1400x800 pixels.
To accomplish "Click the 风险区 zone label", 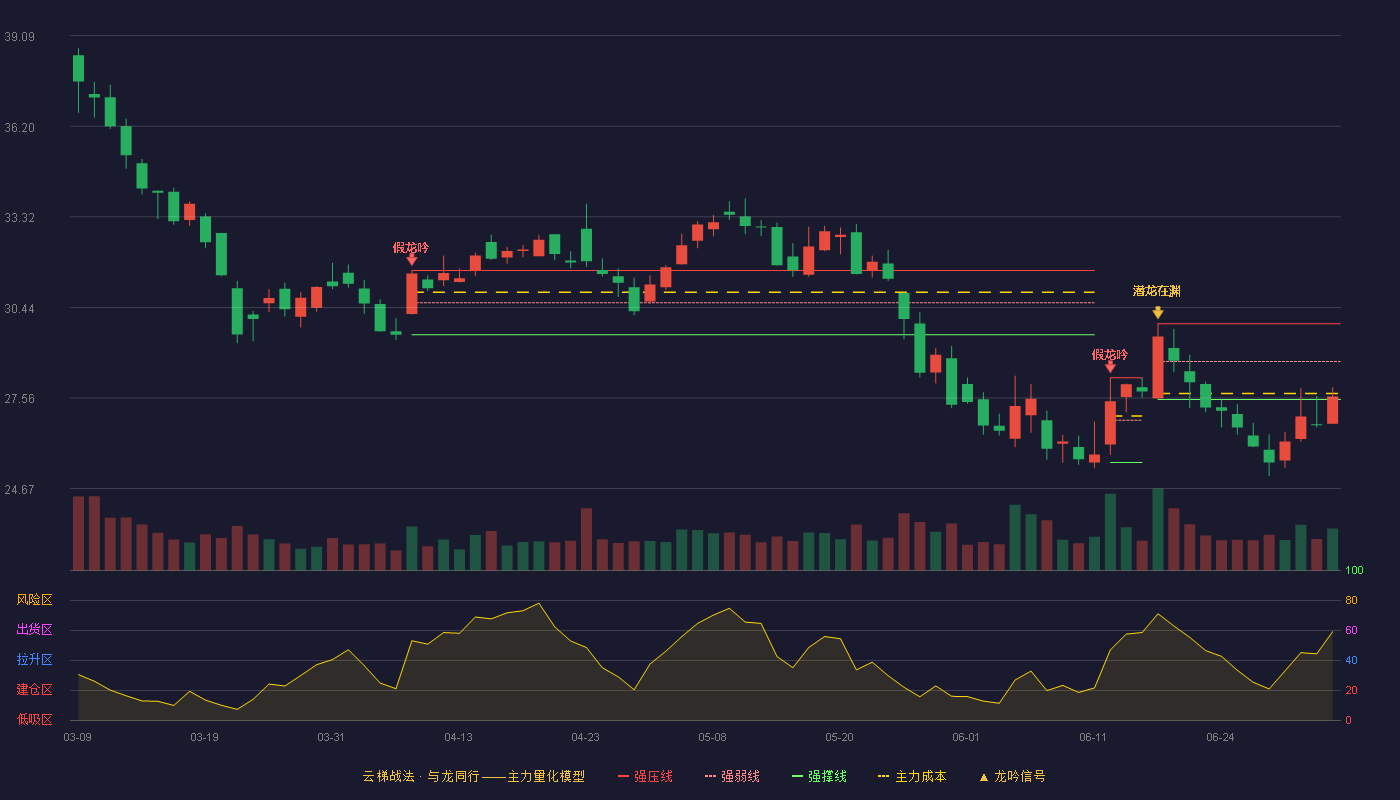I will (x=35, y=600).
